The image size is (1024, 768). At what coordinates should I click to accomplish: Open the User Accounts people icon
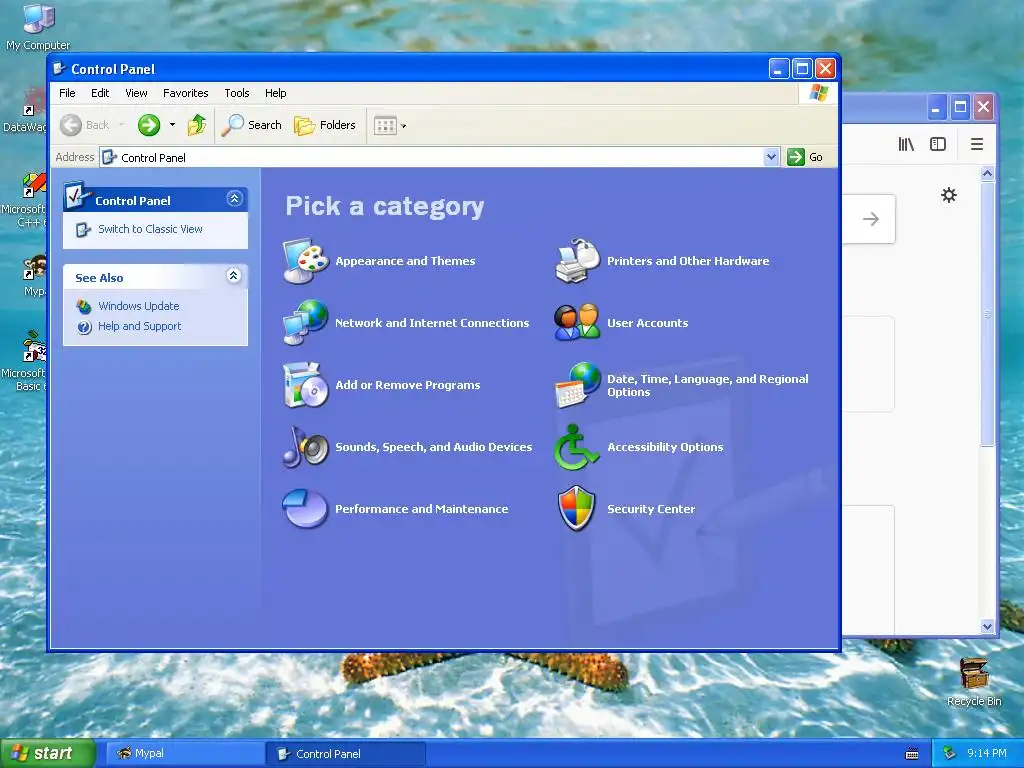pyautogui.click(x=577, y=323)
